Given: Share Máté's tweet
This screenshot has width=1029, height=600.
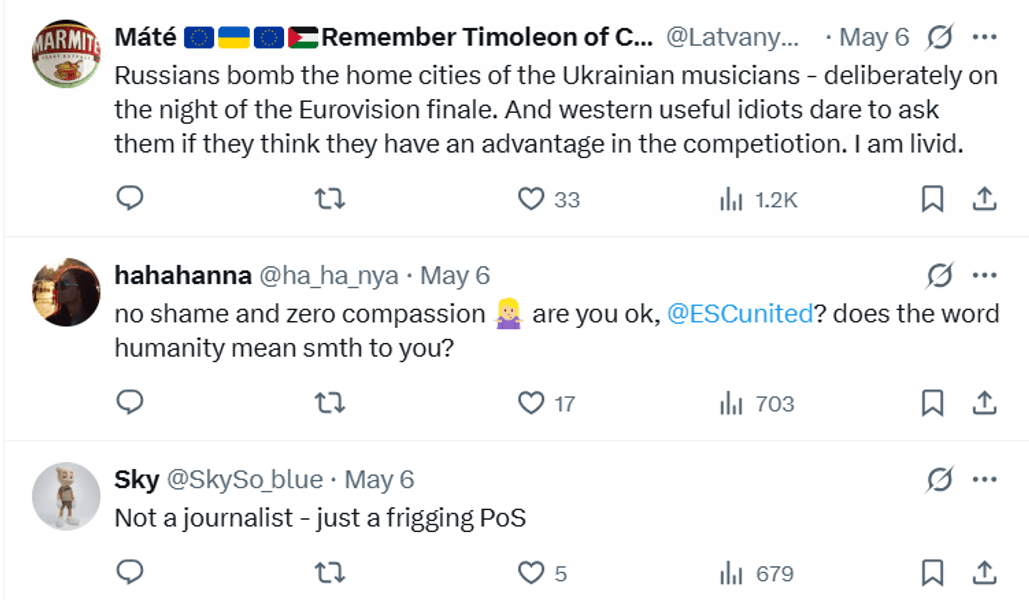Looking at the screenshot, I should pos(984,199).
